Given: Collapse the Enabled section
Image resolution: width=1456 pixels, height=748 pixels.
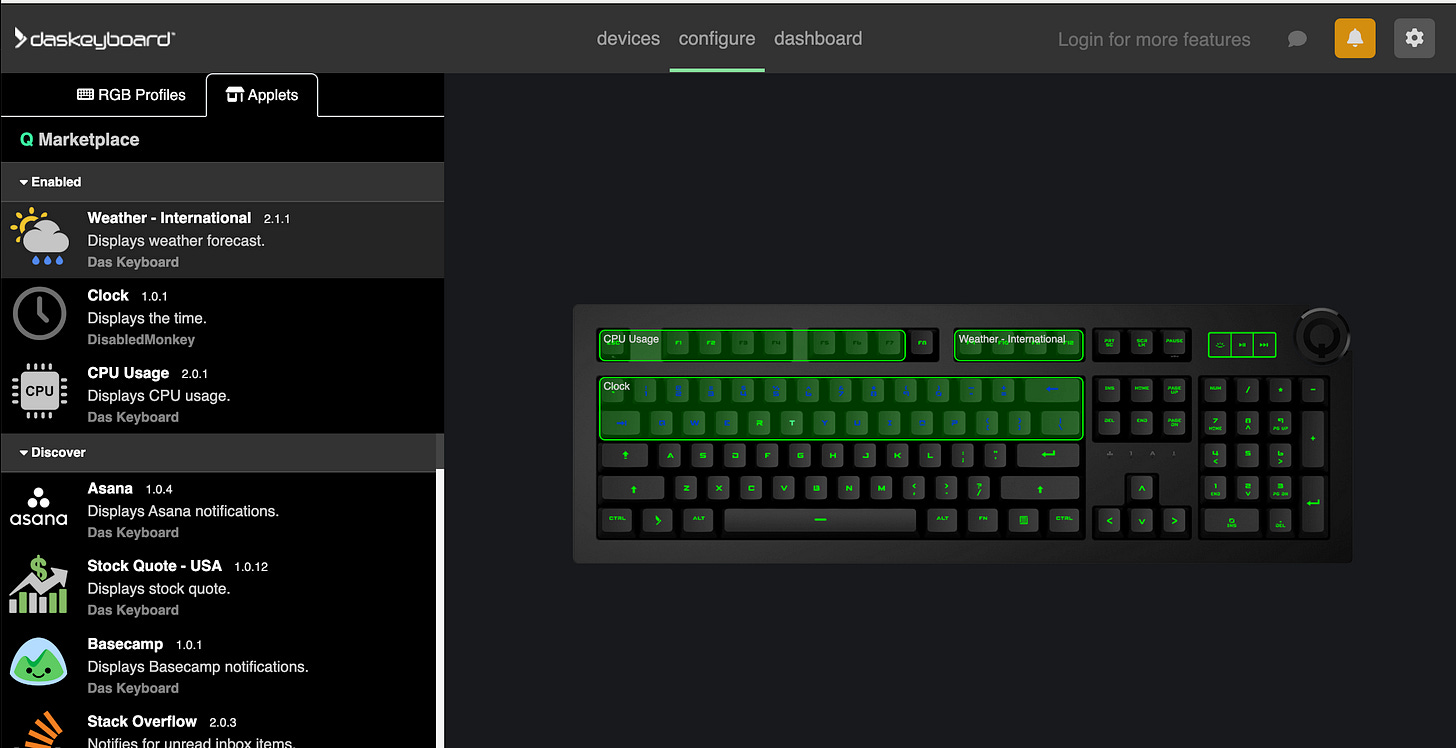Looking at the screenshot, I should pyautogui.click(x=50, y=182).
